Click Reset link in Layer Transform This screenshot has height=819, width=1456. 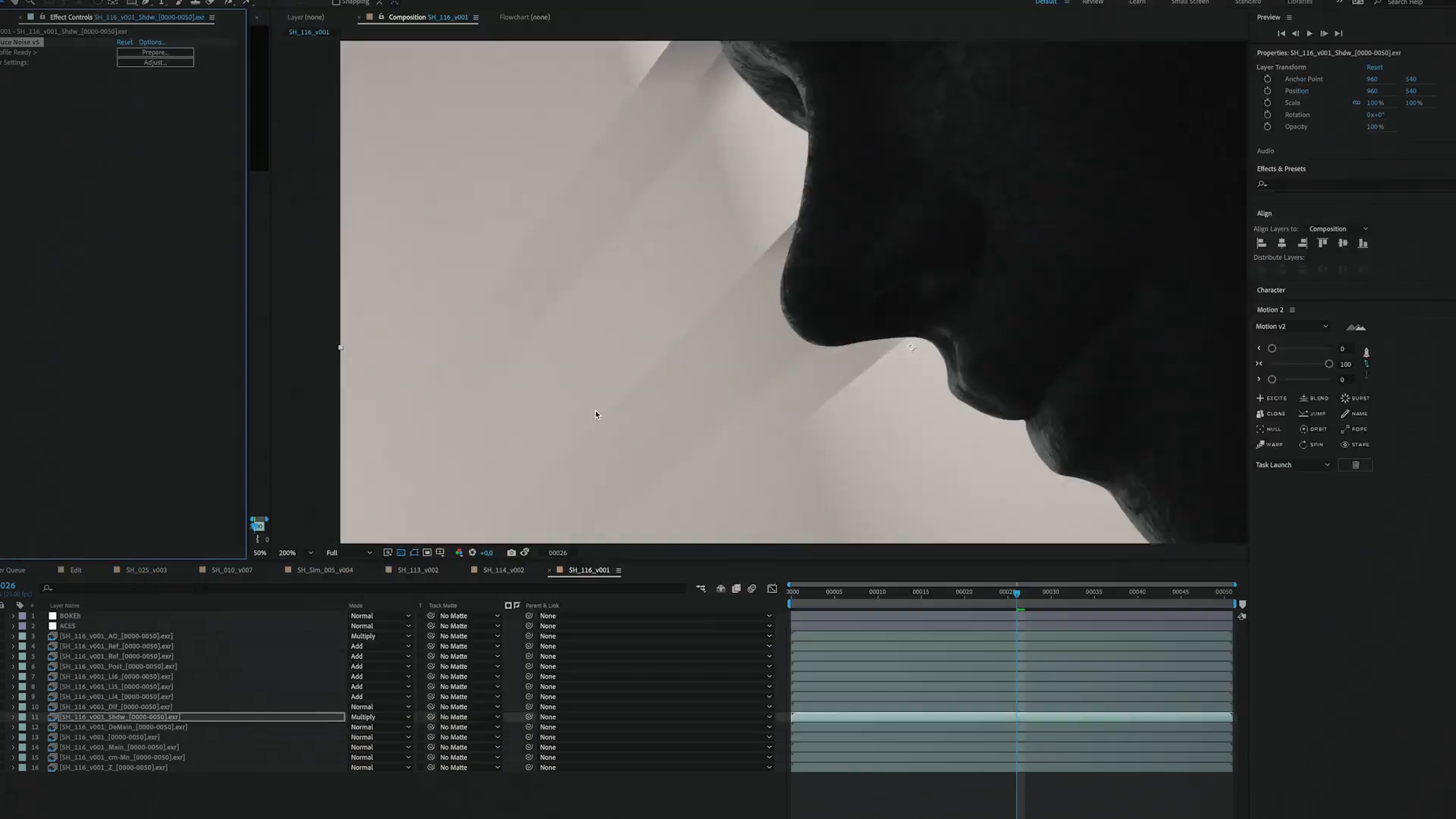tap(1374, 67)
